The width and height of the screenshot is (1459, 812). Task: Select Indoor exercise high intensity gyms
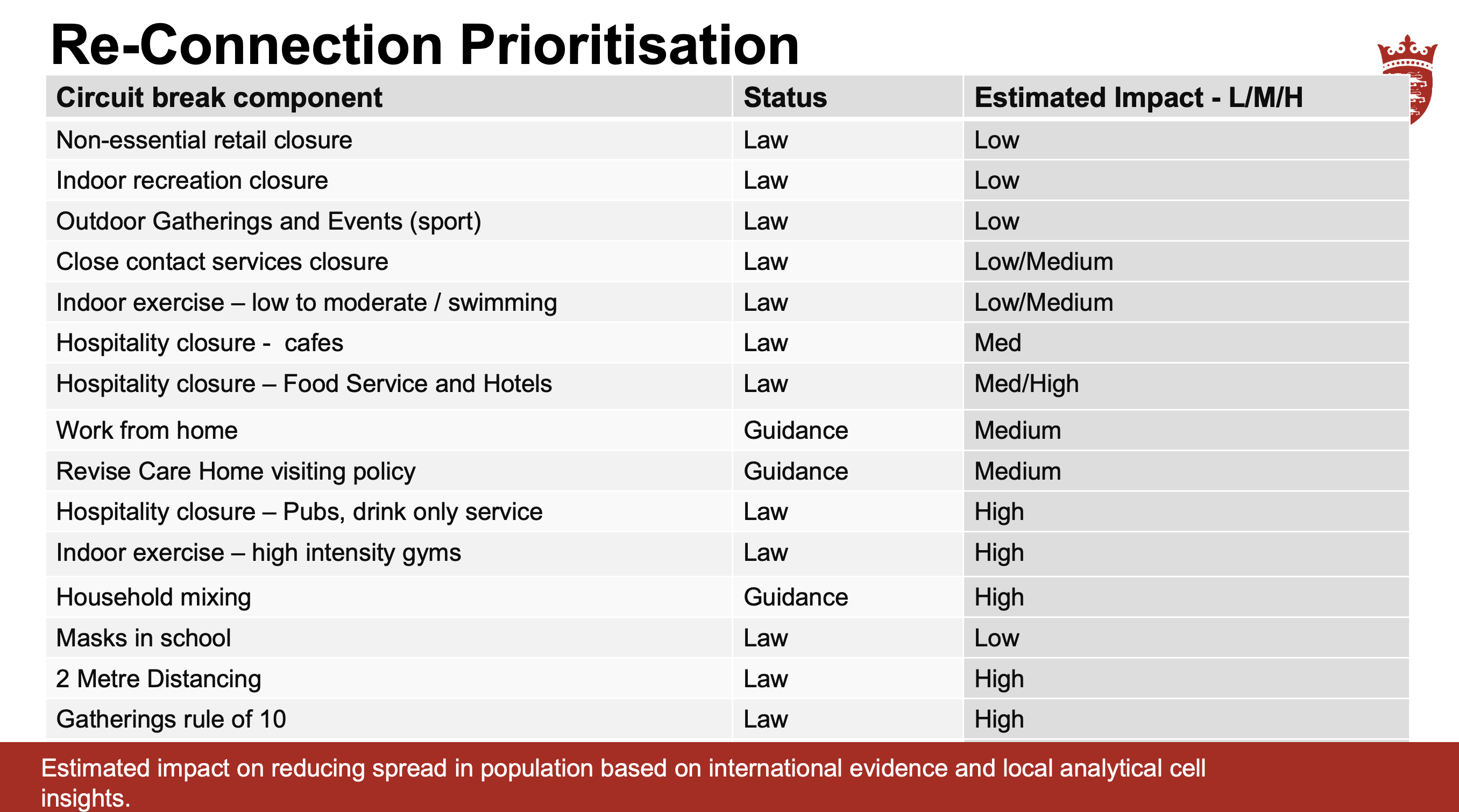[x=258, y=552]
